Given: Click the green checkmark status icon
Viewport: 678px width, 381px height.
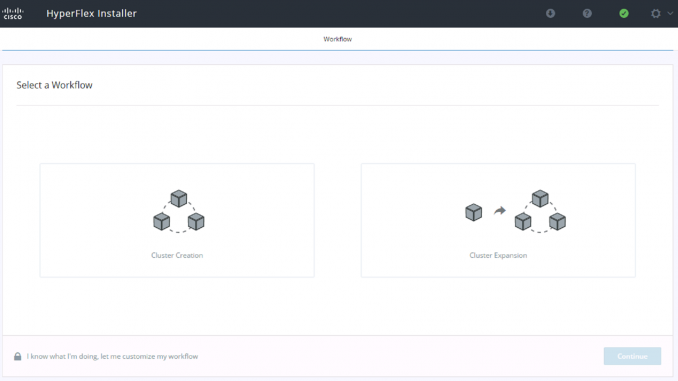Looking at the screenshot, I should point(624,13).
